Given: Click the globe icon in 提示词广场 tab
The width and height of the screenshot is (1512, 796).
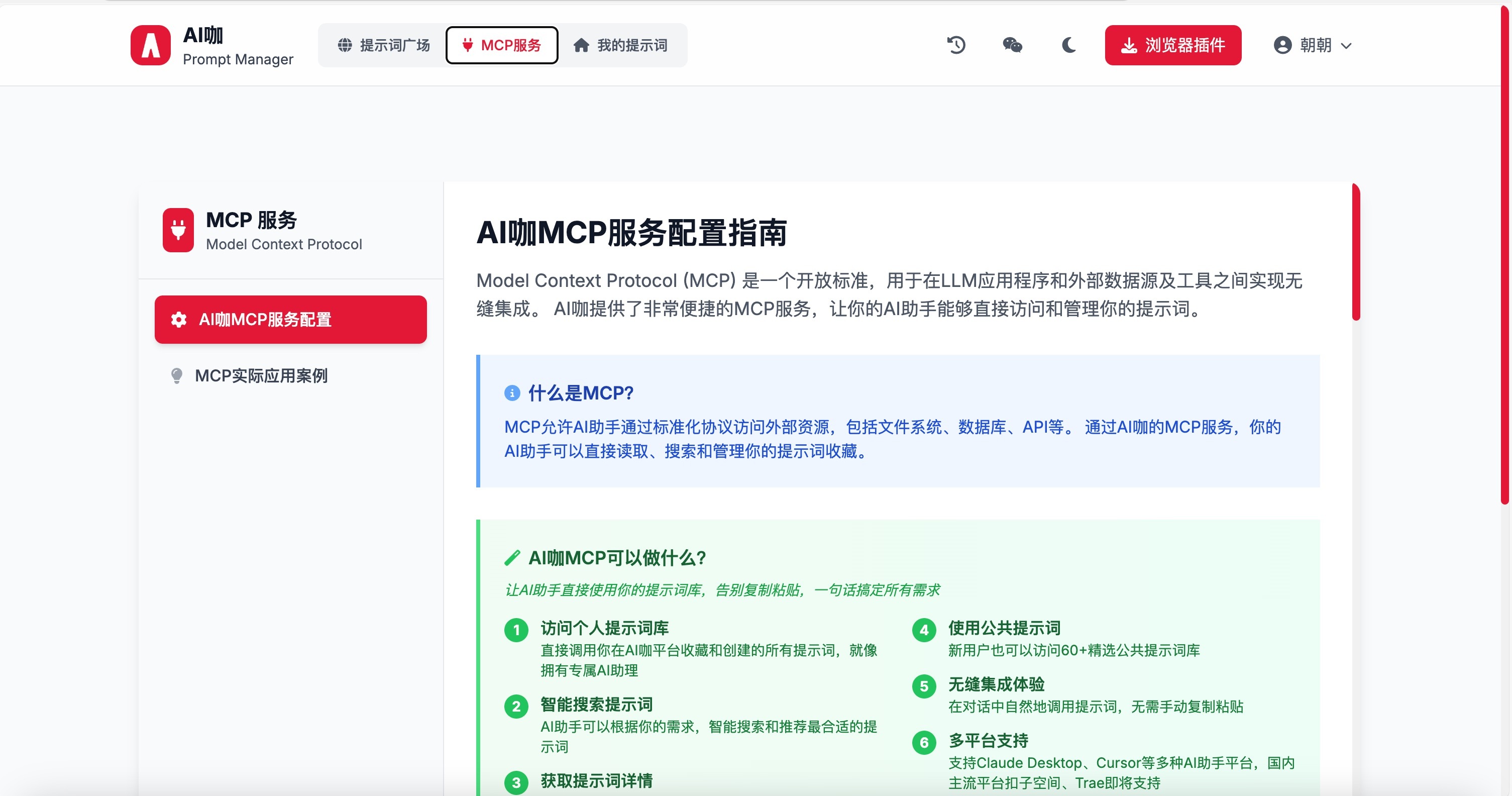Looking at the screenshot, I should coord(345,45).
